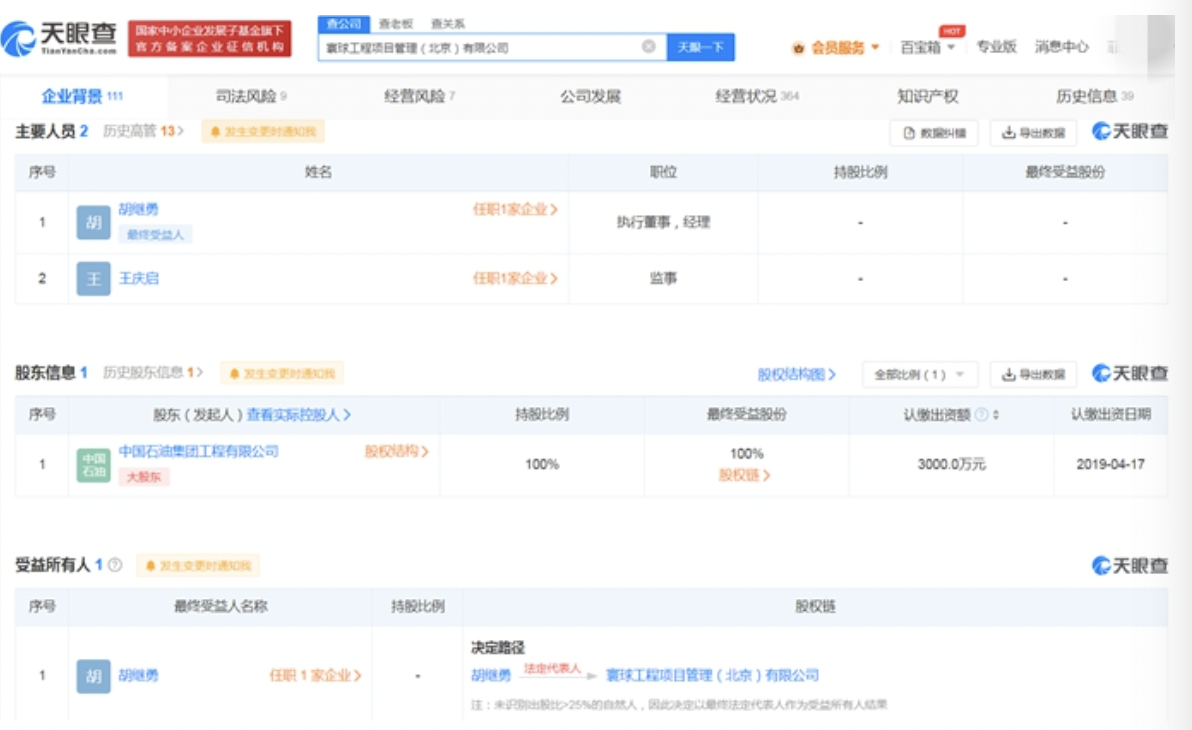Click the 中国石油 shareholder logo icon

click(x=94, y=465)
